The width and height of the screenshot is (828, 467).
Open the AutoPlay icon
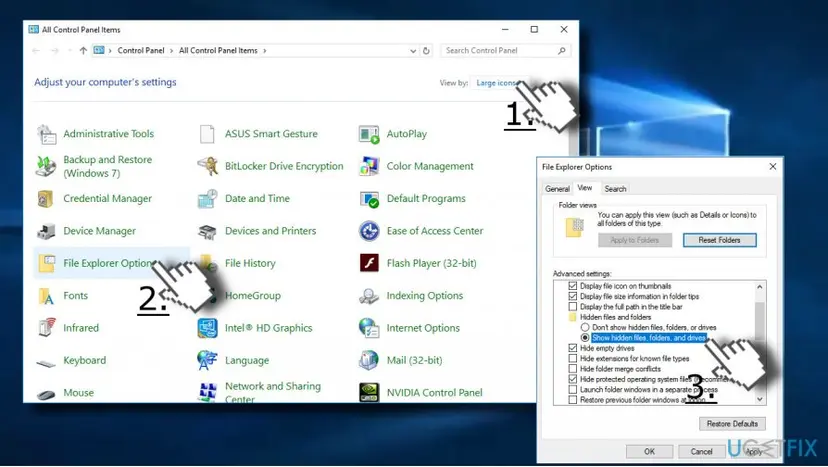(369, 134)
